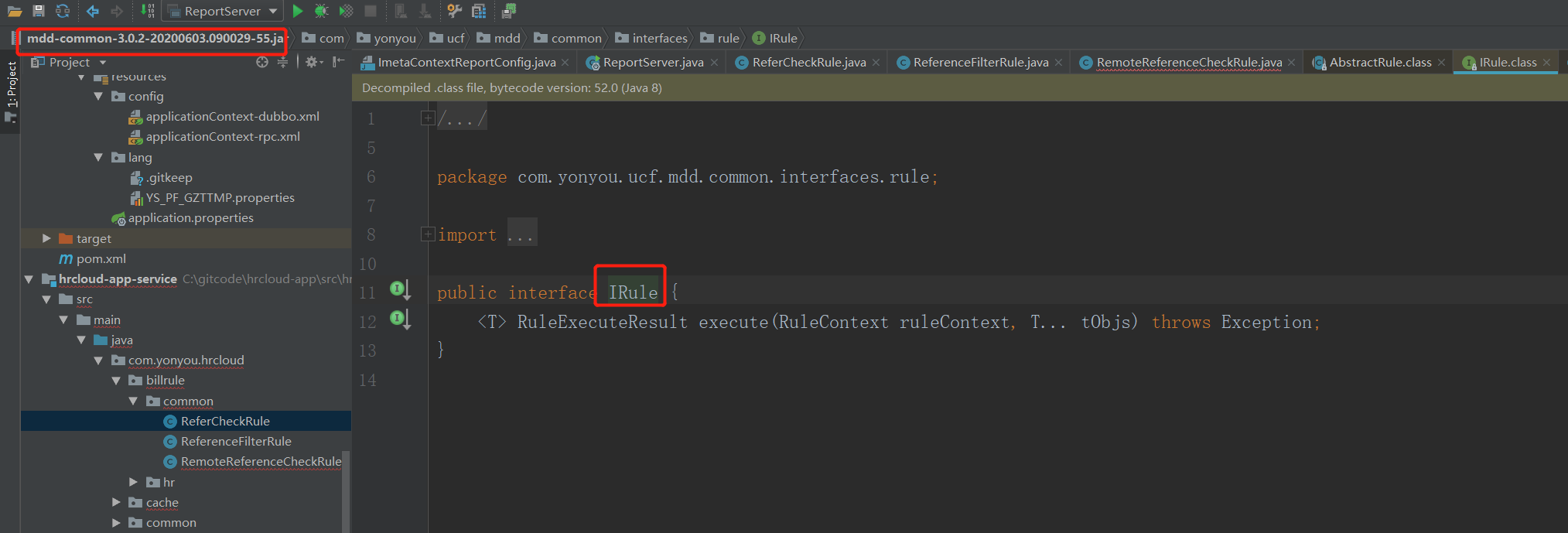
Task: Click the Synchronize refresh icon
Action: click(63, 11)
